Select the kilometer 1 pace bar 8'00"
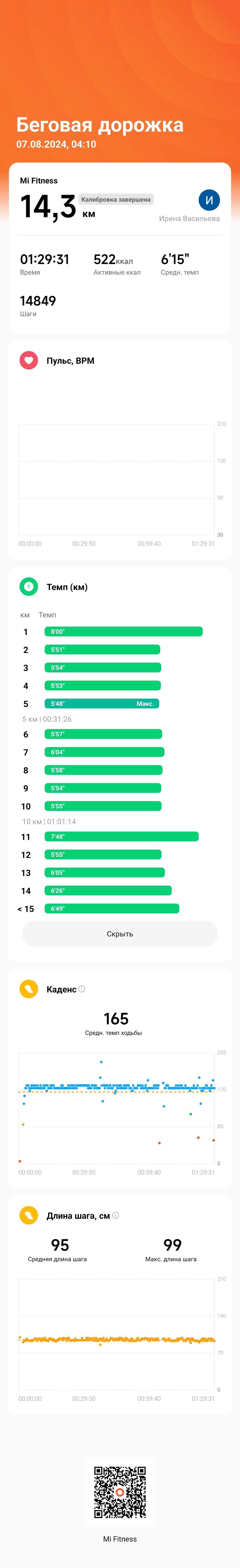240x1568 pixels. pyautogui.click(x=124, y=632)
